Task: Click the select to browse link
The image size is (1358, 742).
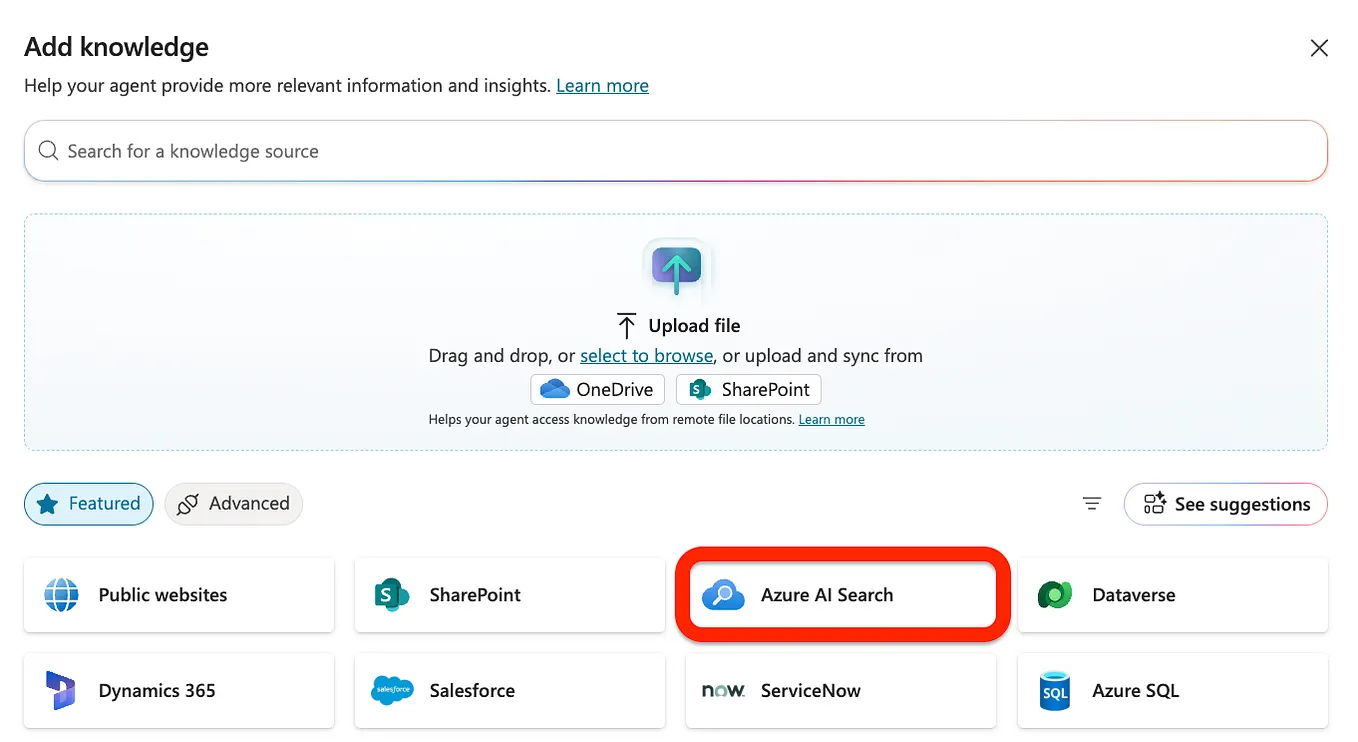Action: [x=646, y=355]
